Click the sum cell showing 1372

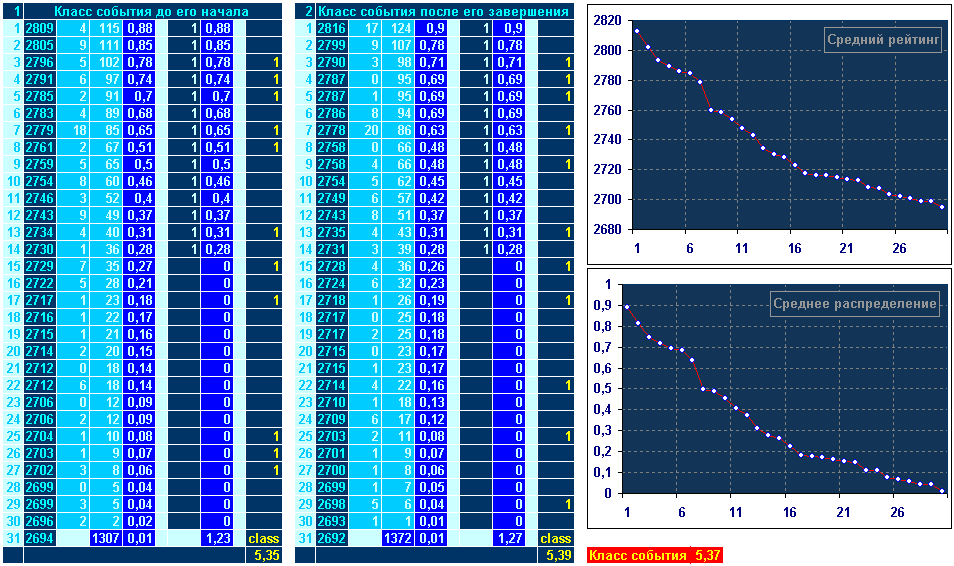[x=398, y=538]
